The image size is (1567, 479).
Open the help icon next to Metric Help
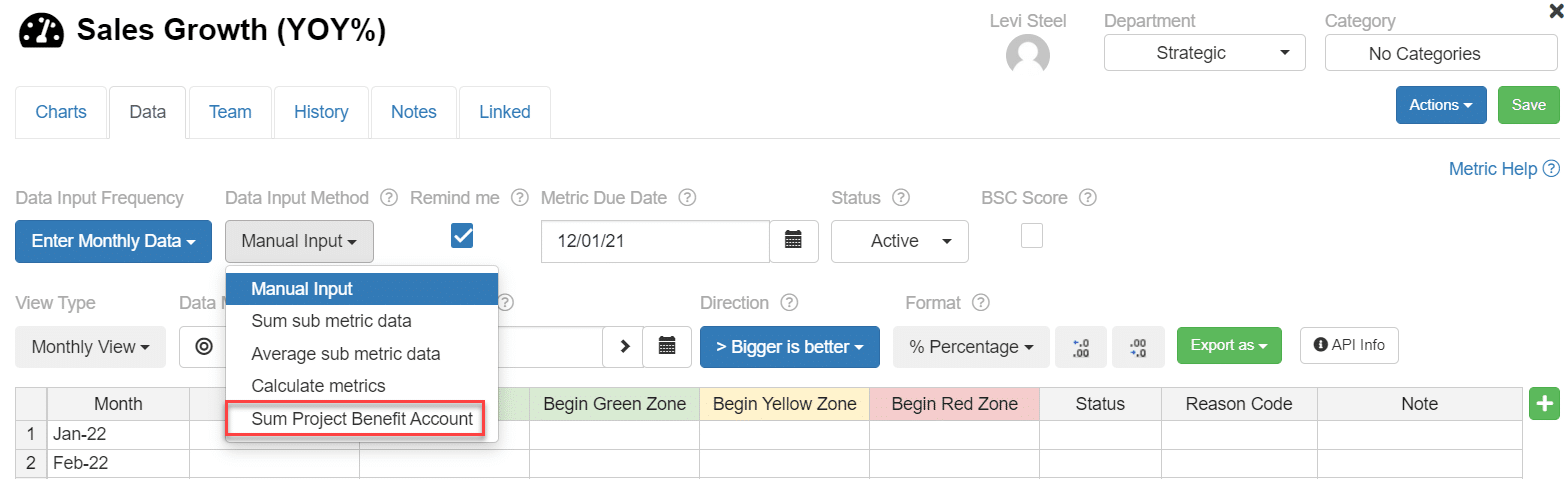(1551, 169)
